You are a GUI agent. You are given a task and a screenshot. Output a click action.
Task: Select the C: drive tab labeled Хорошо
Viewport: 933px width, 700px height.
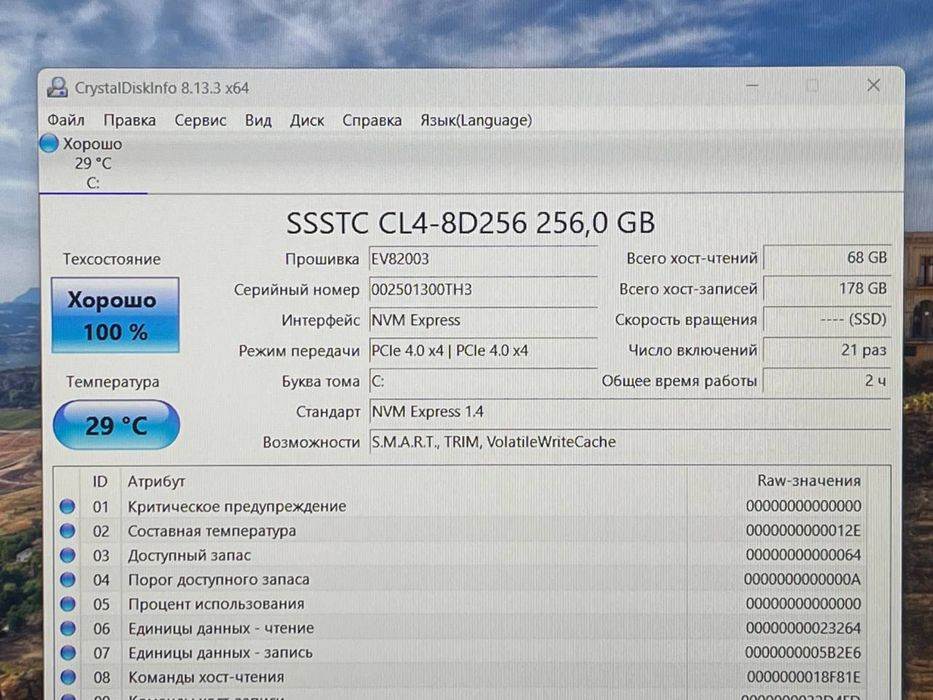[93, 162]
